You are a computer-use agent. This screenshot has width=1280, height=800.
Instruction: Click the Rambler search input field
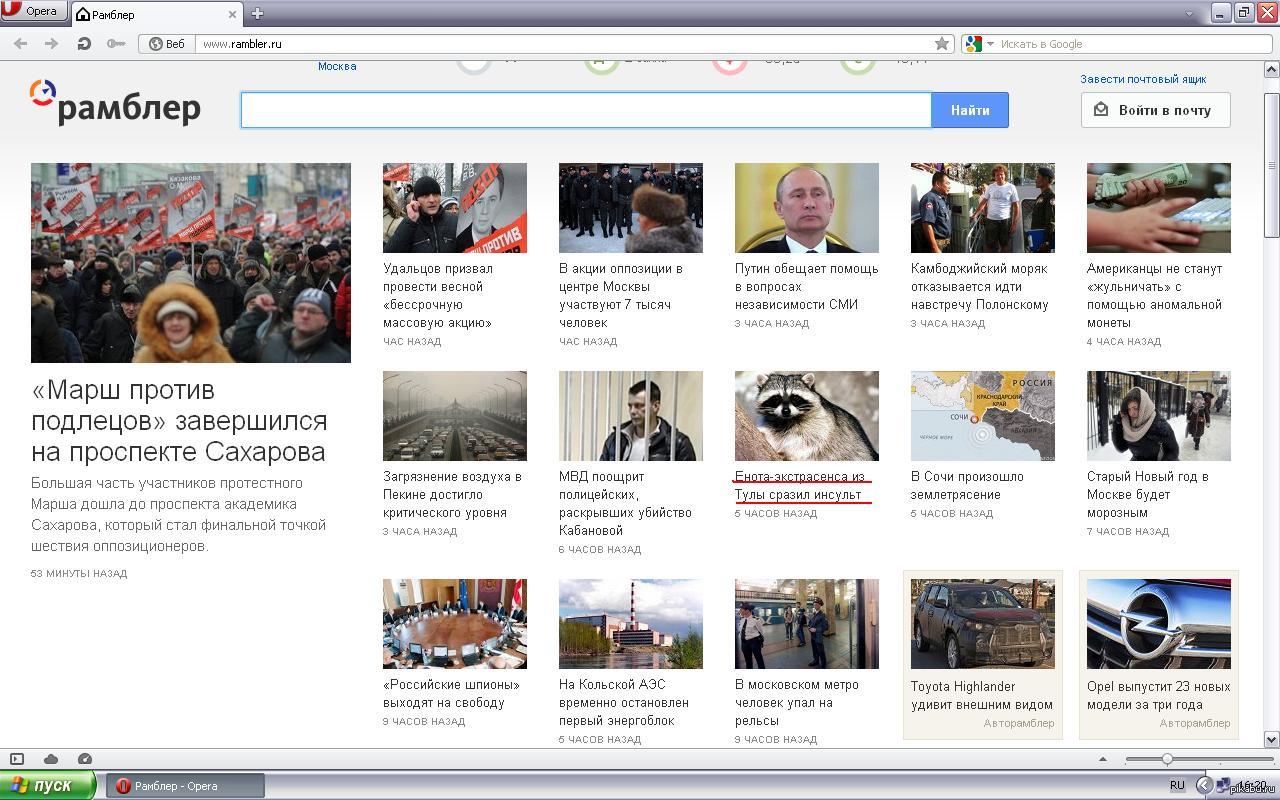pyautogui.click(x=586, y=110)
